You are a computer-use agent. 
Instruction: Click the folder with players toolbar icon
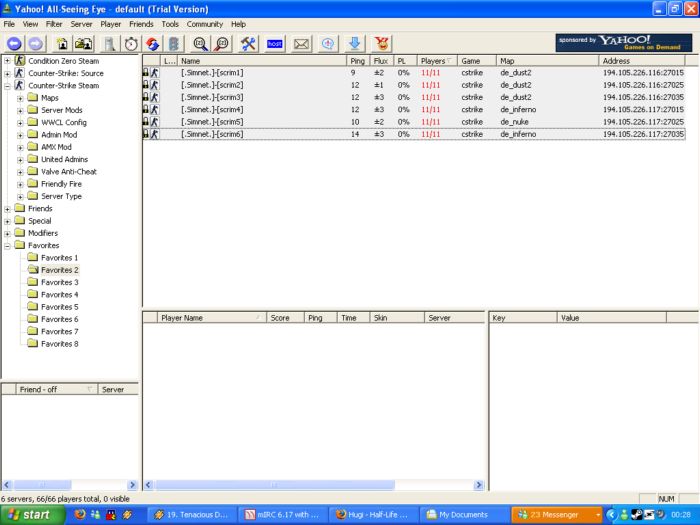tap(83, 44)
